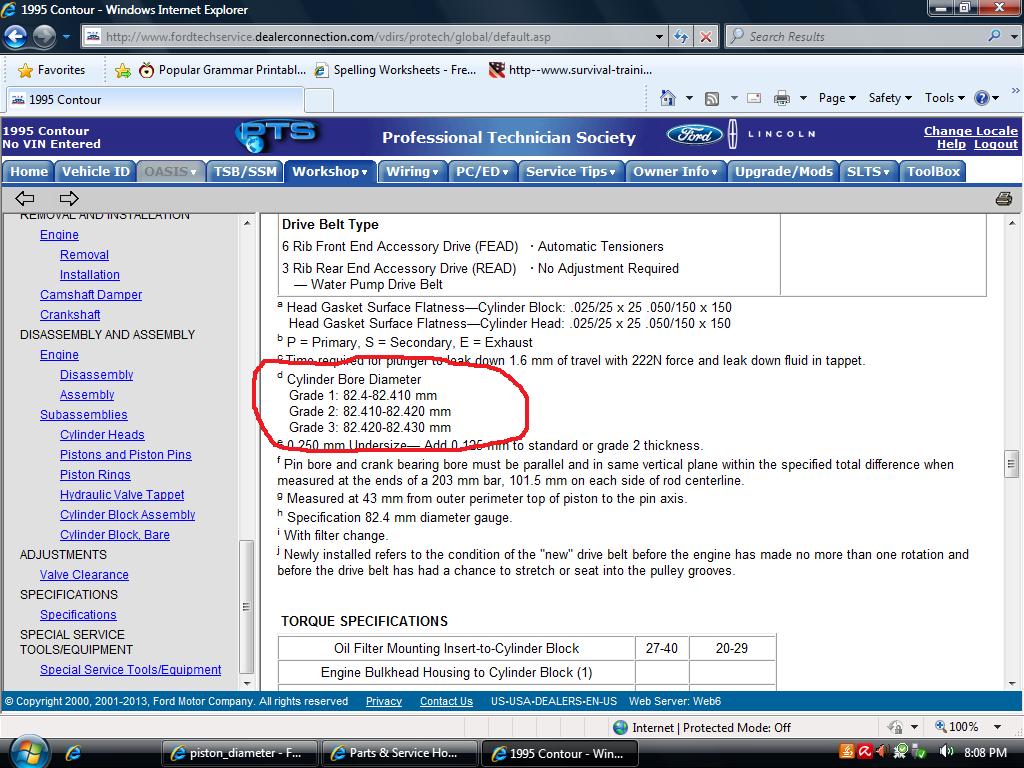
Task: Click the left navigation pane scrollbar thumb
Action: [x=246, y=606]
